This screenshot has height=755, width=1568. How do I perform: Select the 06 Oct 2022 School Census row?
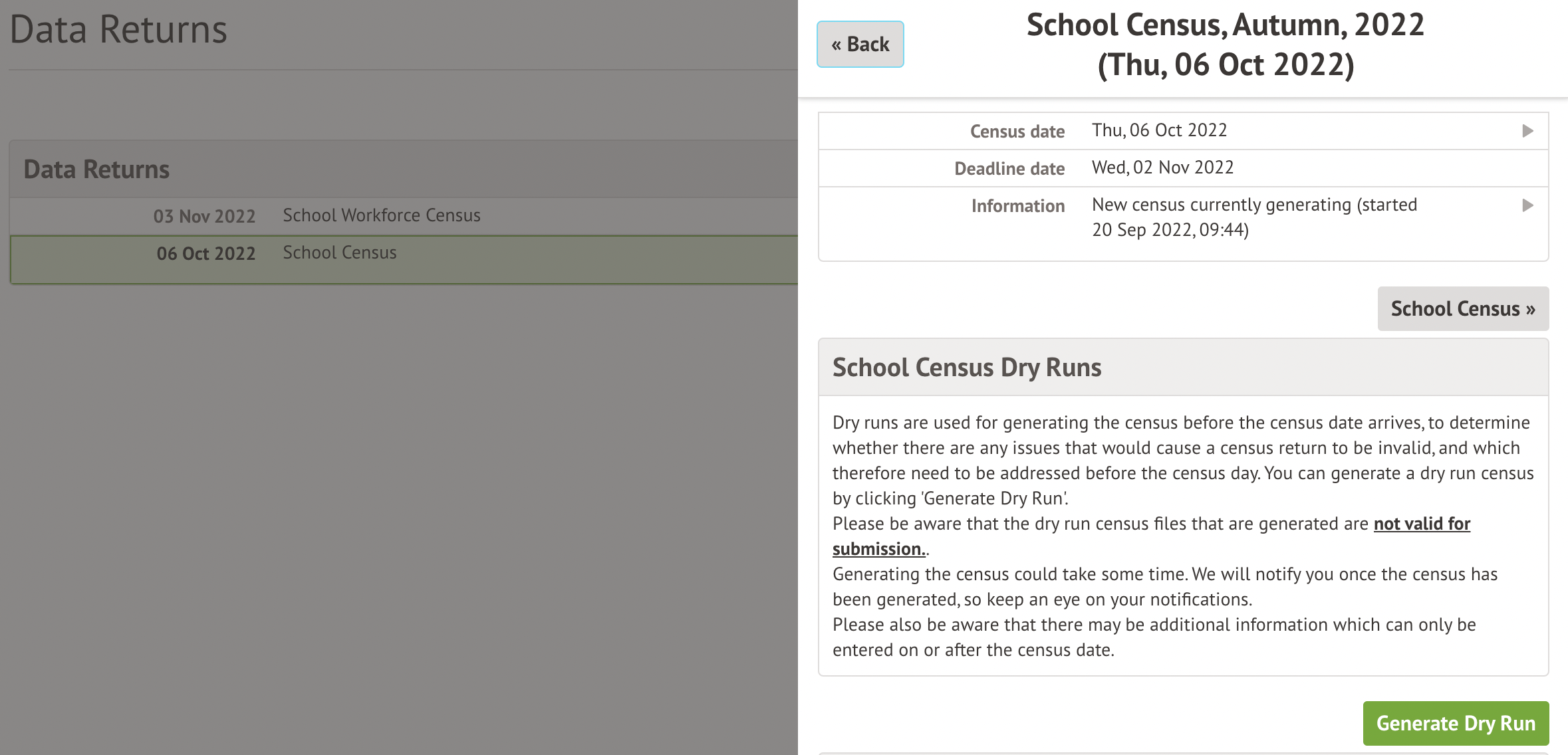coord(339,253)
